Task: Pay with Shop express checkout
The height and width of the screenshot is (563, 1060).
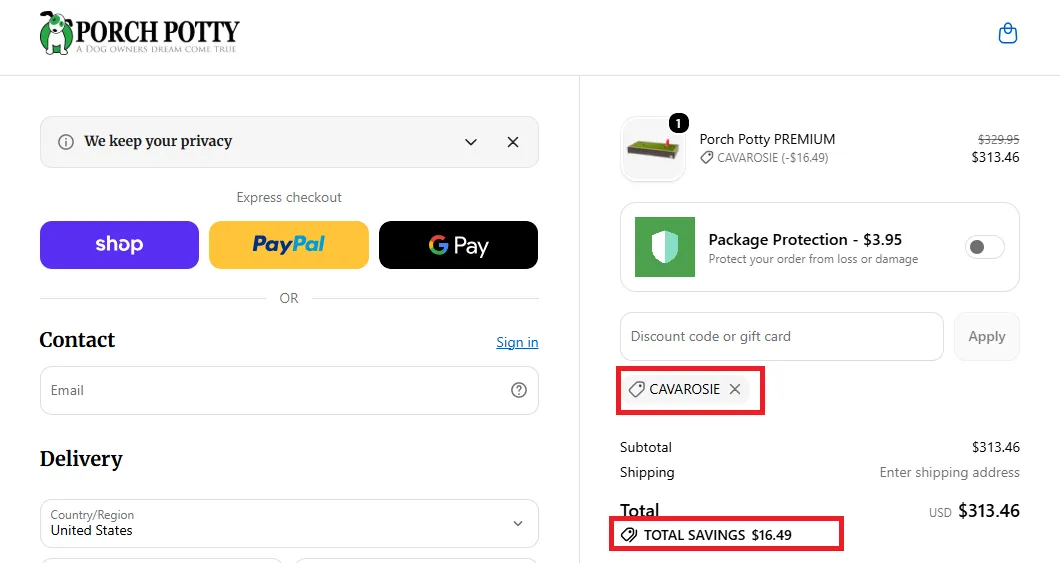Action: [120, 245]
